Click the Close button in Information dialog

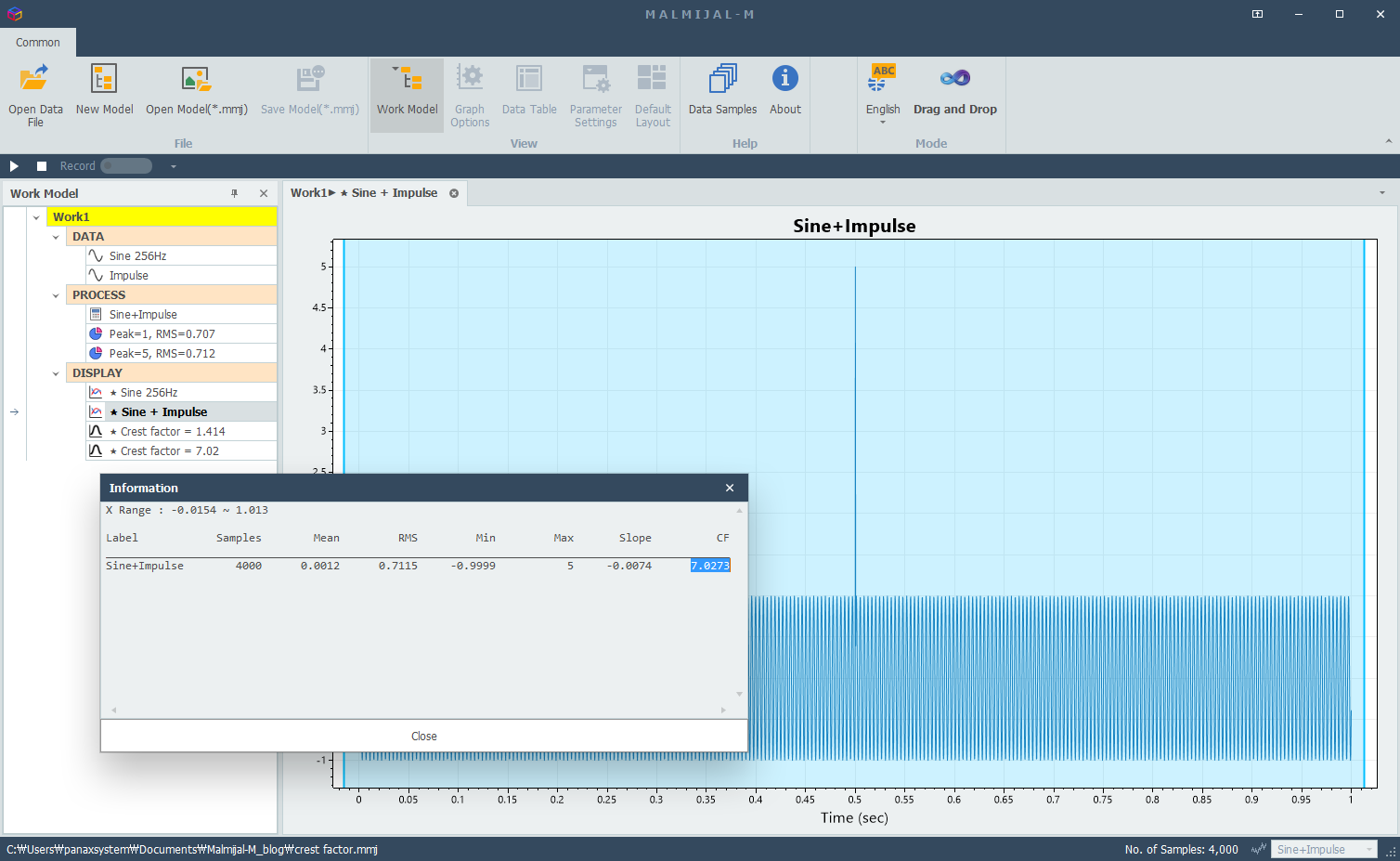(x=424, y=736)
